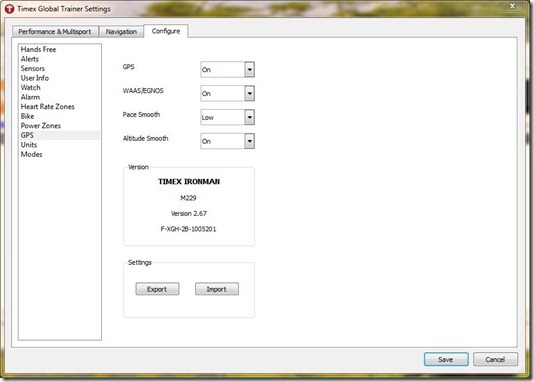The image size is (534, 382).
Task: Expand the GPS On/Off dropdown arrow
Action: tap(250, 69)
